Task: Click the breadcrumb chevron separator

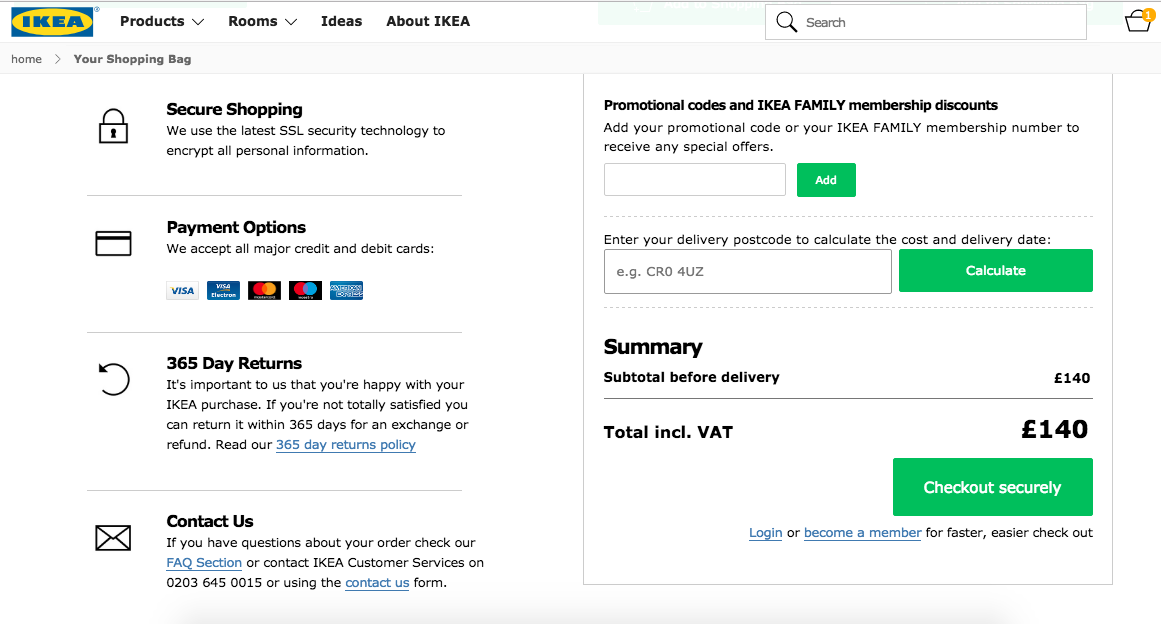Action: pyautogui.click(x=58, y=59)
